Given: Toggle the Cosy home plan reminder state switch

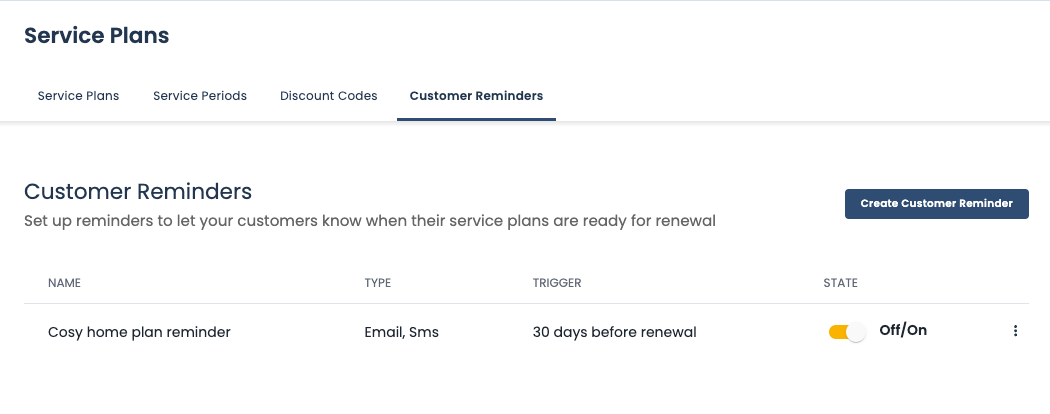Looking at the screenshot, I should coord(846,332).
